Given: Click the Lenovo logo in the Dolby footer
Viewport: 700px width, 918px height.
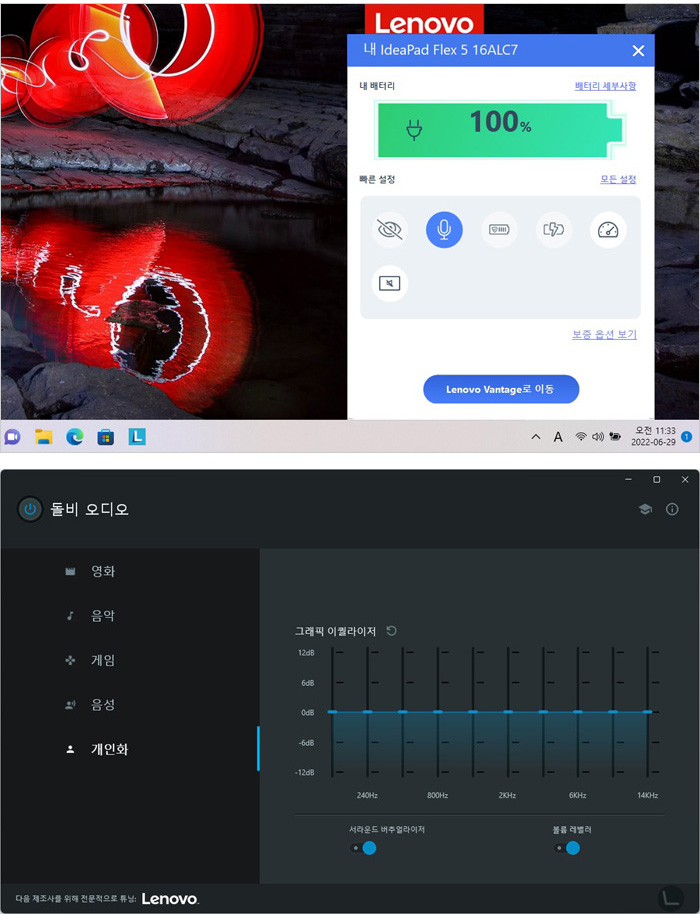Looking at the screenshot, I should coord(170,899).
